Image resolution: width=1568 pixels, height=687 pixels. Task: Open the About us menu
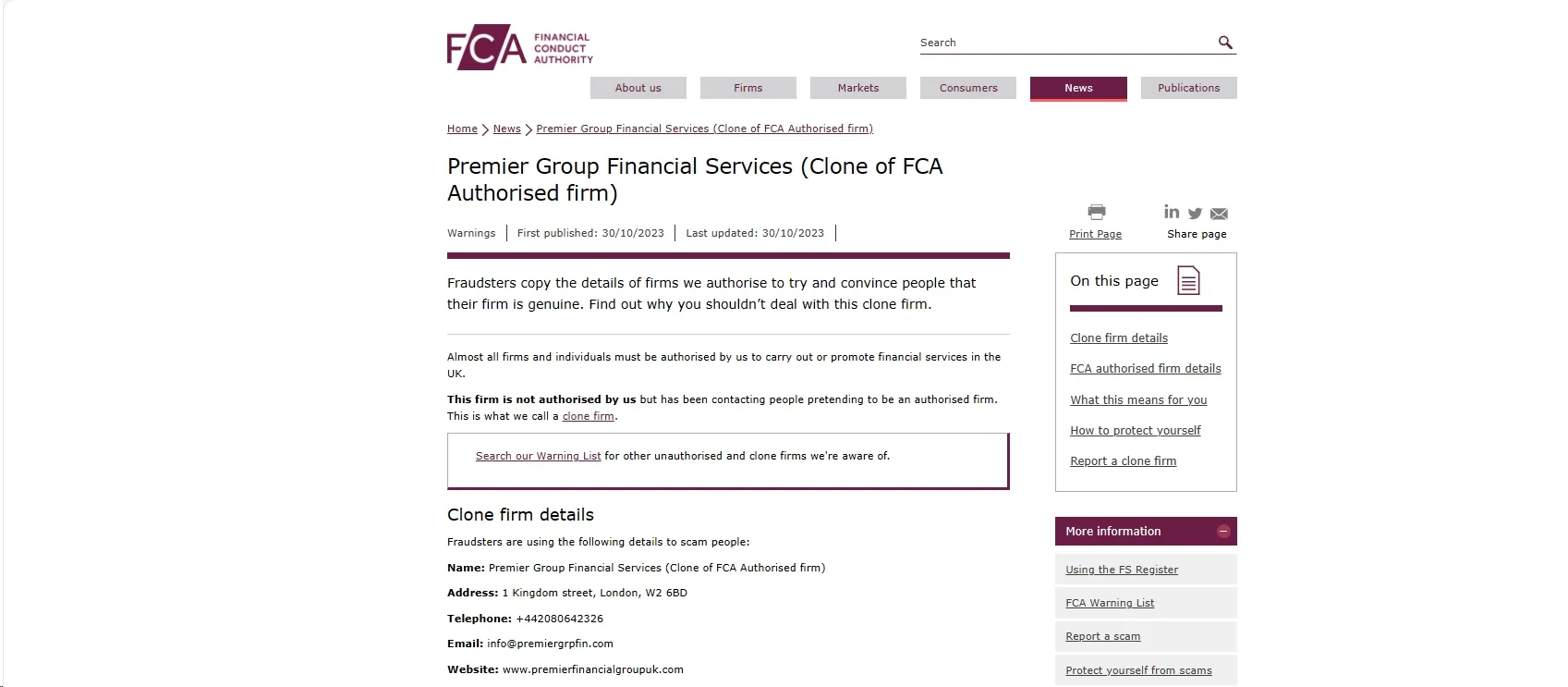click(x=638, y=88)
